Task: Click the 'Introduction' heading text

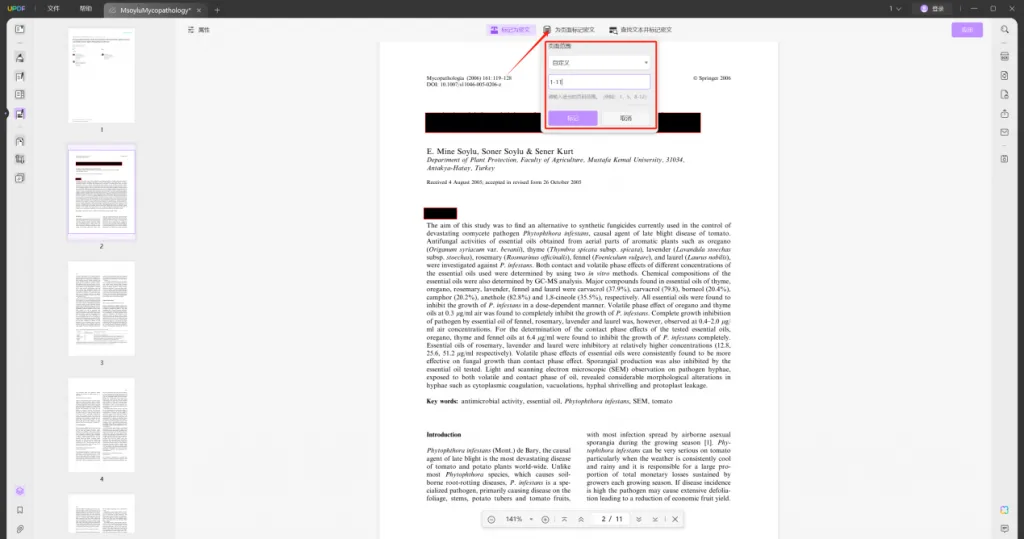Action: pos(443,434)
